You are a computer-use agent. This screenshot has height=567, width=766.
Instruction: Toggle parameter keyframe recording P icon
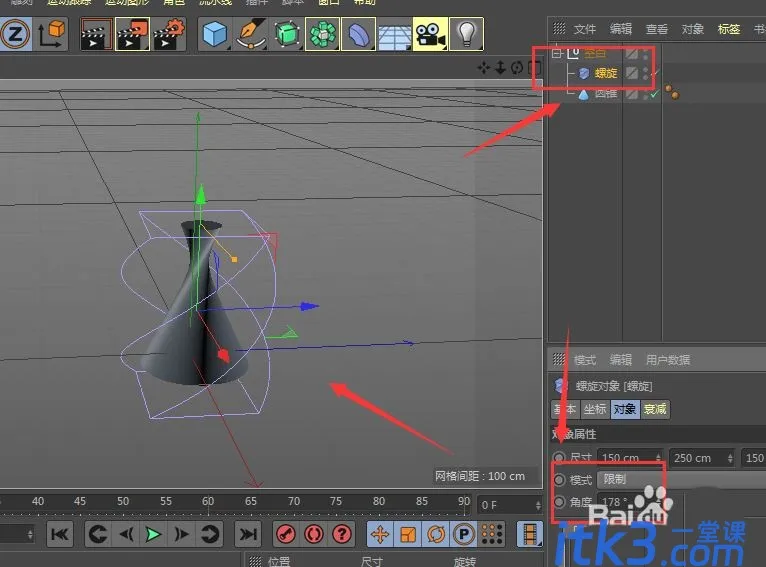[x=464, y=534]
